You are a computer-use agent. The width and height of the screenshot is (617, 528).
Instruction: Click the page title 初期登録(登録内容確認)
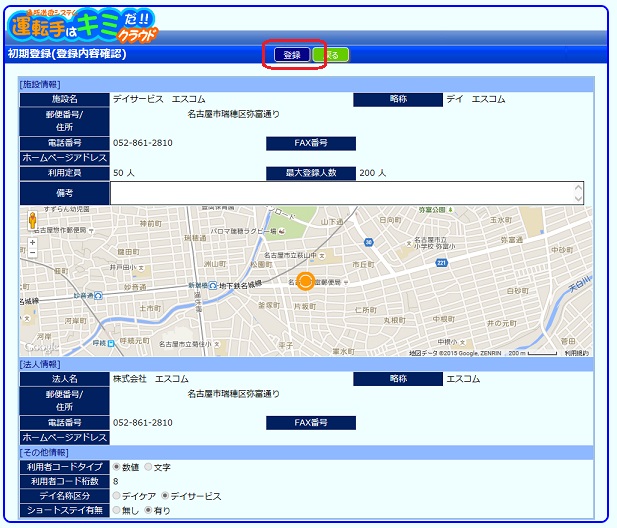coord(67,54)
